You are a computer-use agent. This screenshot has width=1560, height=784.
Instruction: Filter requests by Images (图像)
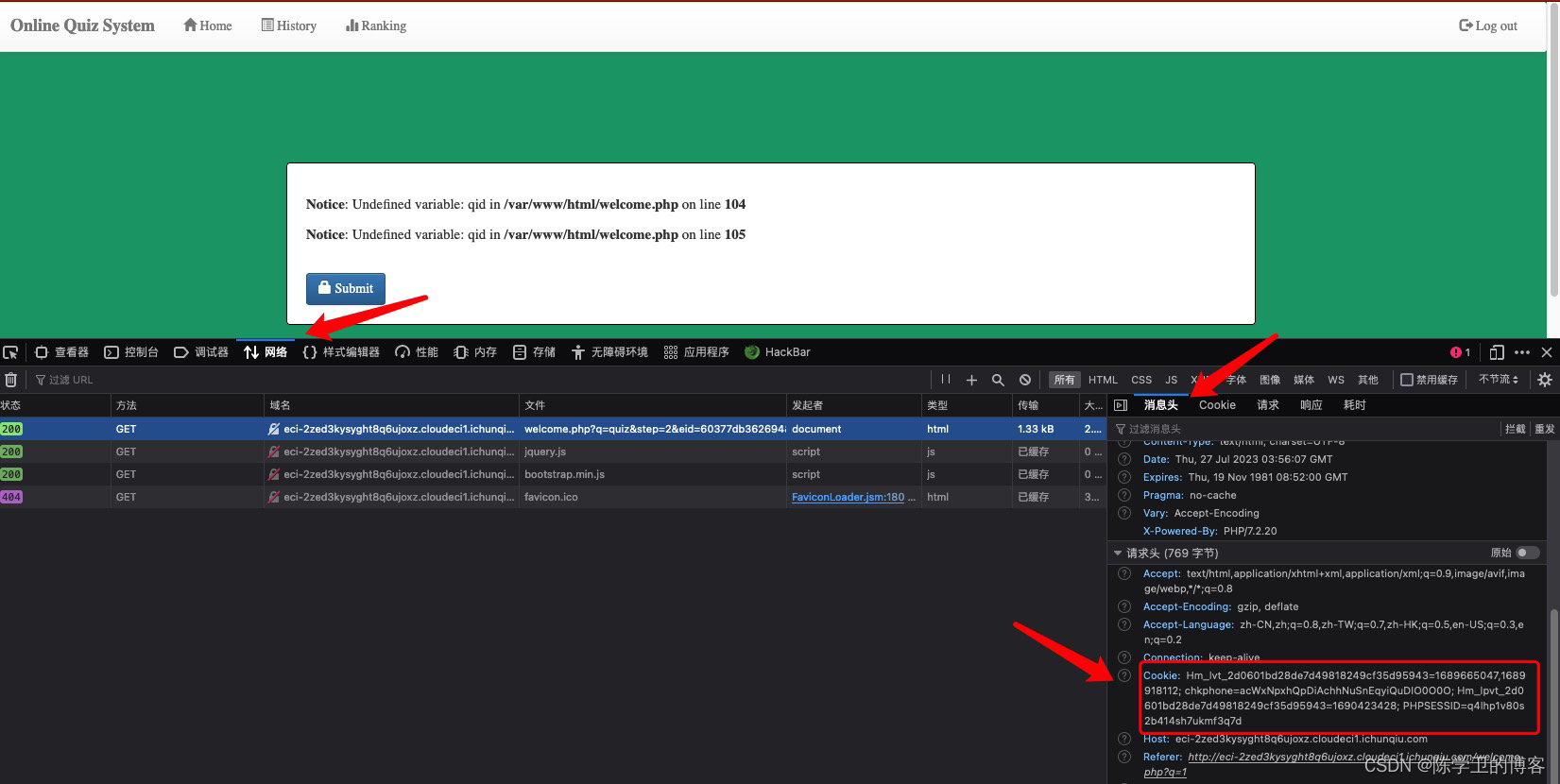coord(1270,380)
